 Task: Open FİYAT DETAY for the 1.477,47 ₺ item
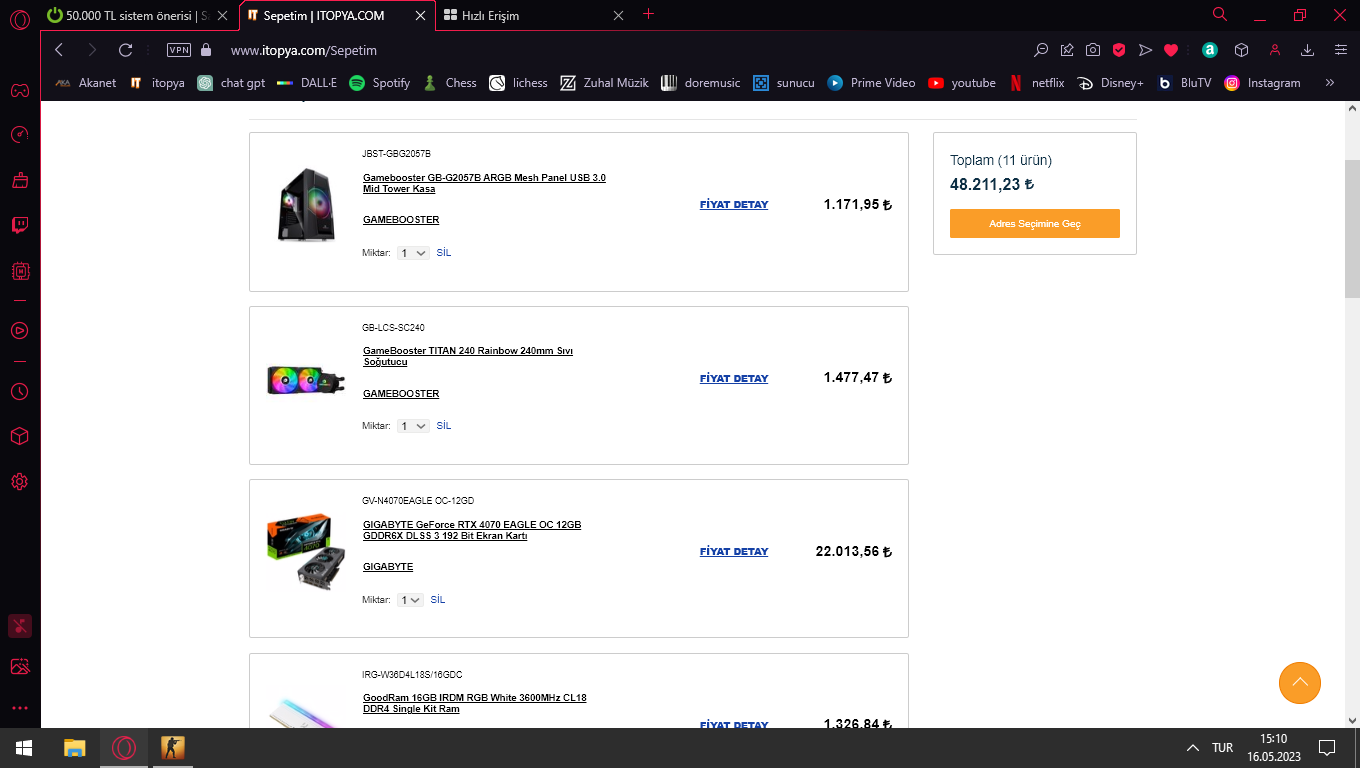[x=734, y=379]
